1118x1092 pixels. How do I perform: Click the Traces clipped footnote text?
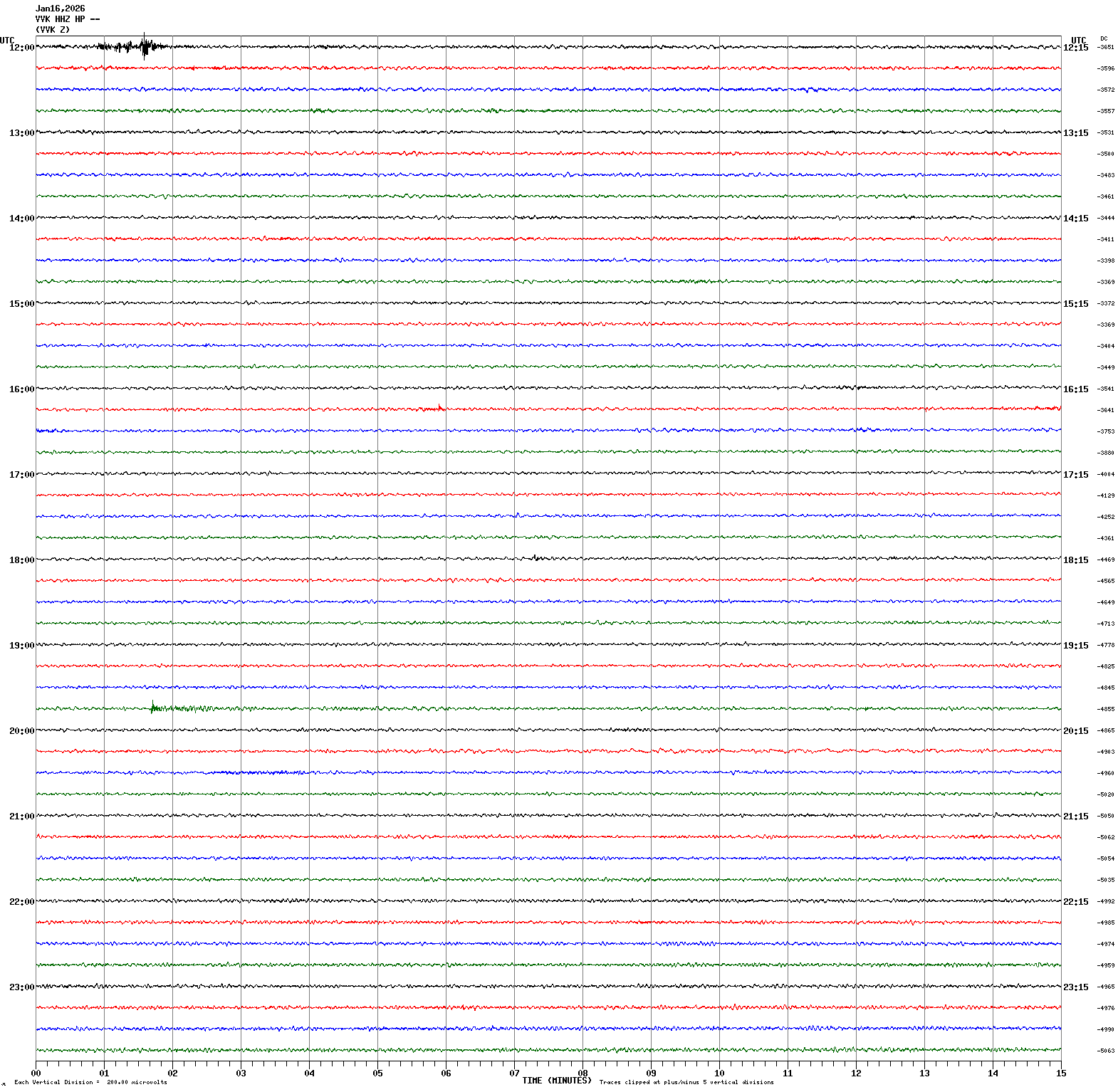pyautogui.click(x=686, y=1082)
